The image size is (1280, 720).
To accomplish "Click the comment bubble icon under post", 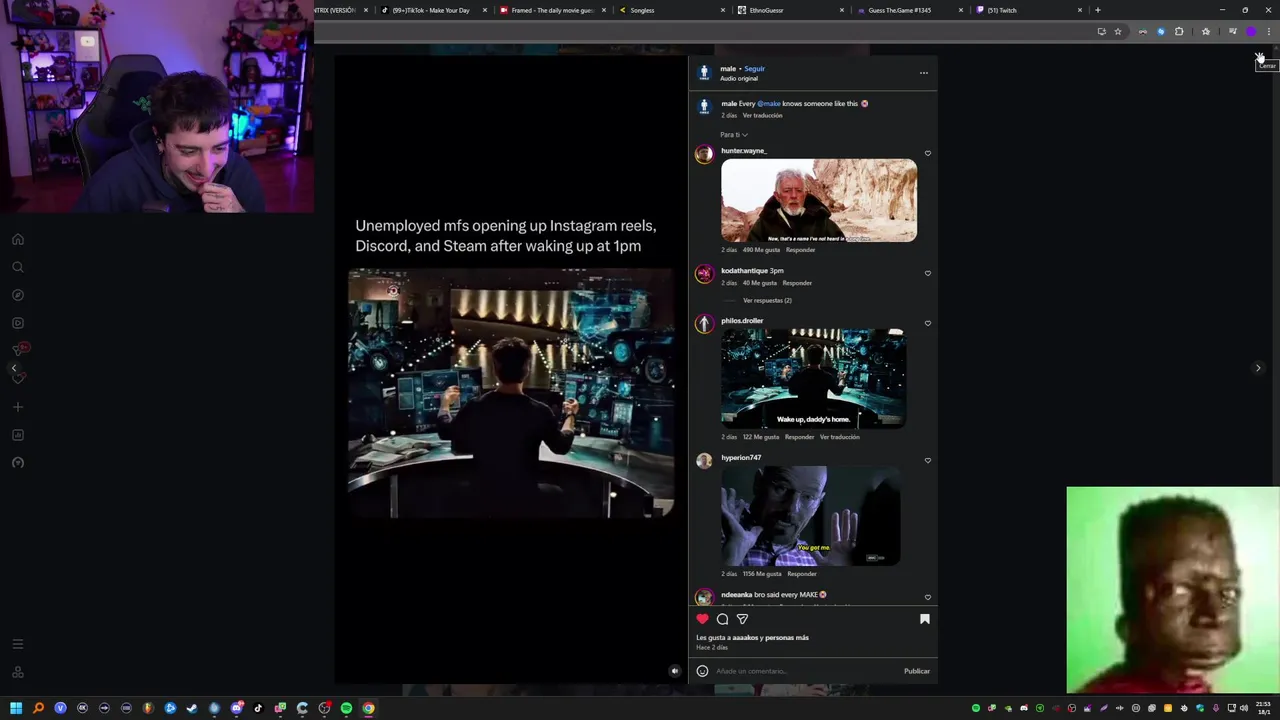I will [x=722, y=619].
